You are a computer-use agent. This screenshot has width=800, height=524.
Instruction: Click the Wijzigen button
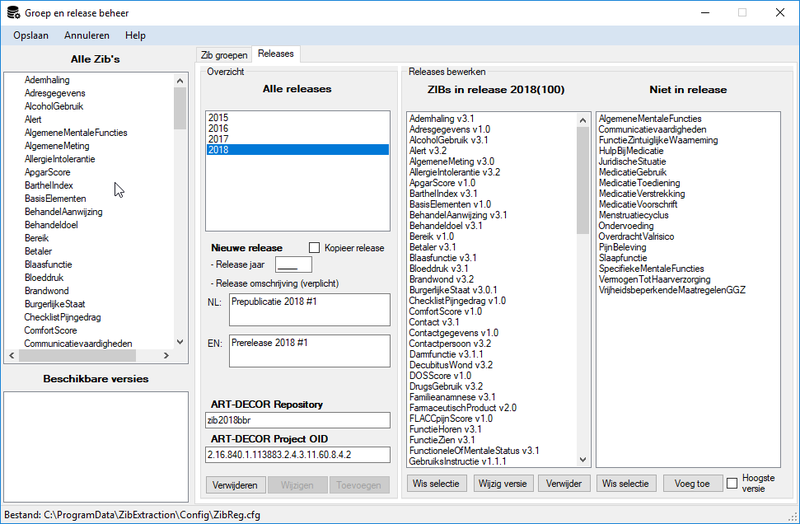297,485
